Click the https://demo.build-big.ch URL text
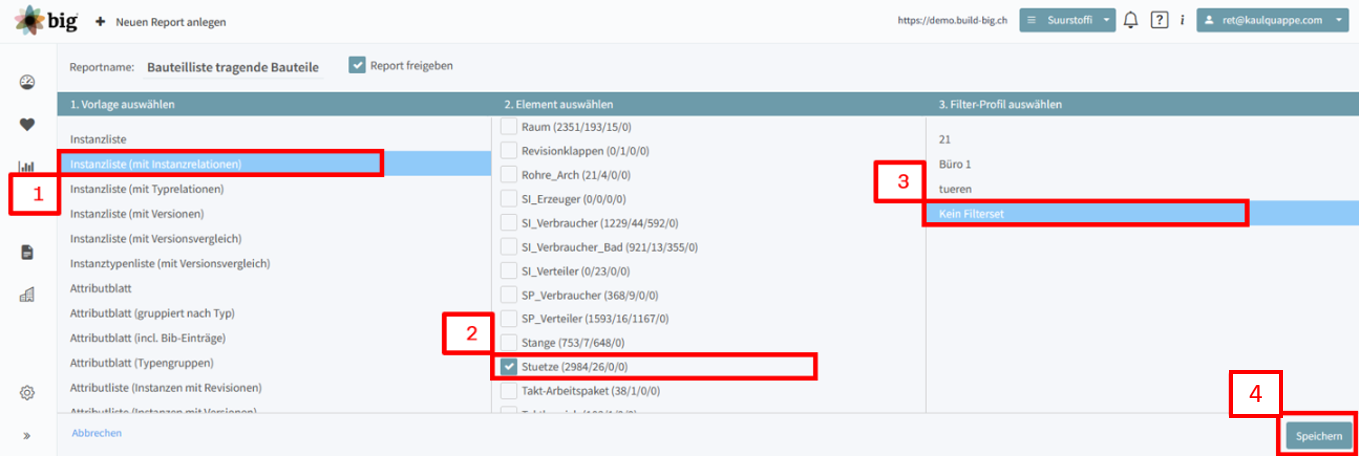 (x=951, y=20)
